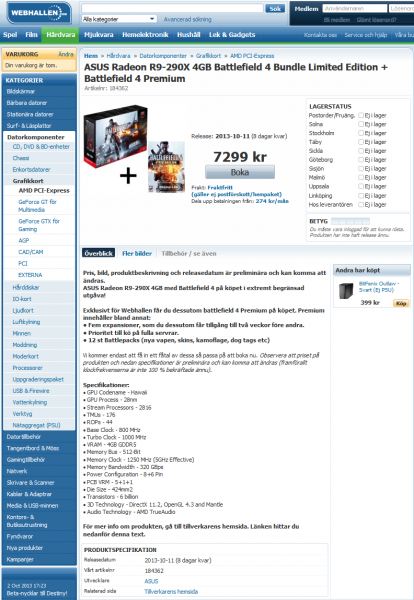Switch to the Överblick tab

click(98, 253)
